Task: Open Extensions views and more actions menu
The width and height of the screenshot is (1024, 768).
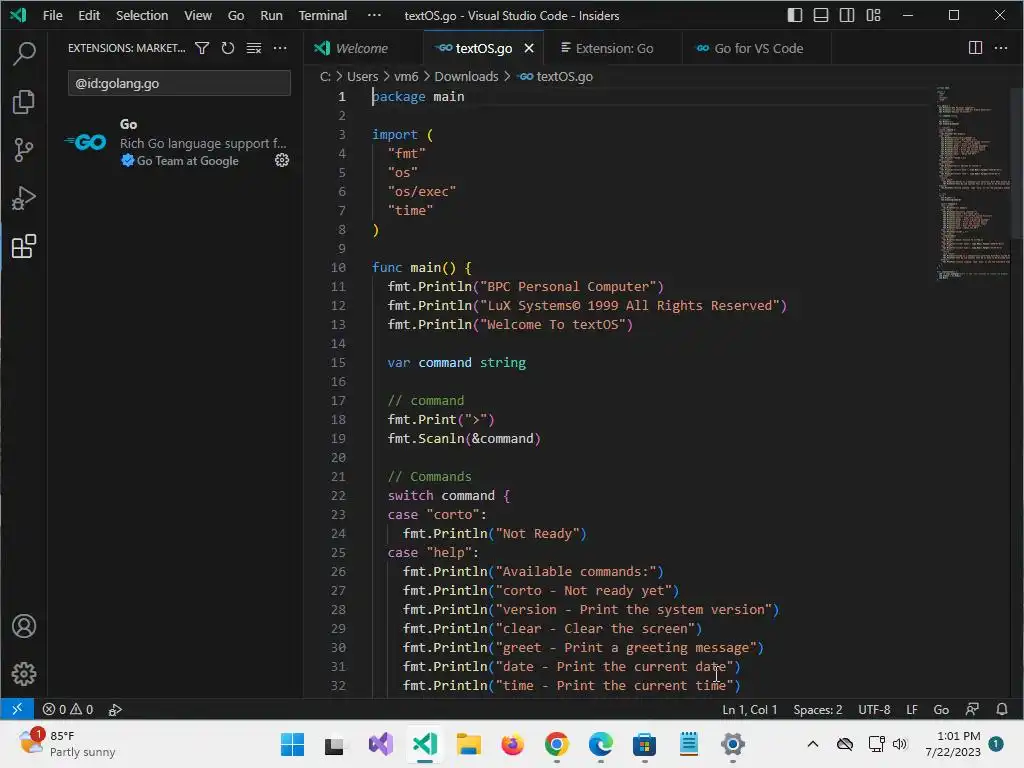Action: (x=280, y=48)
